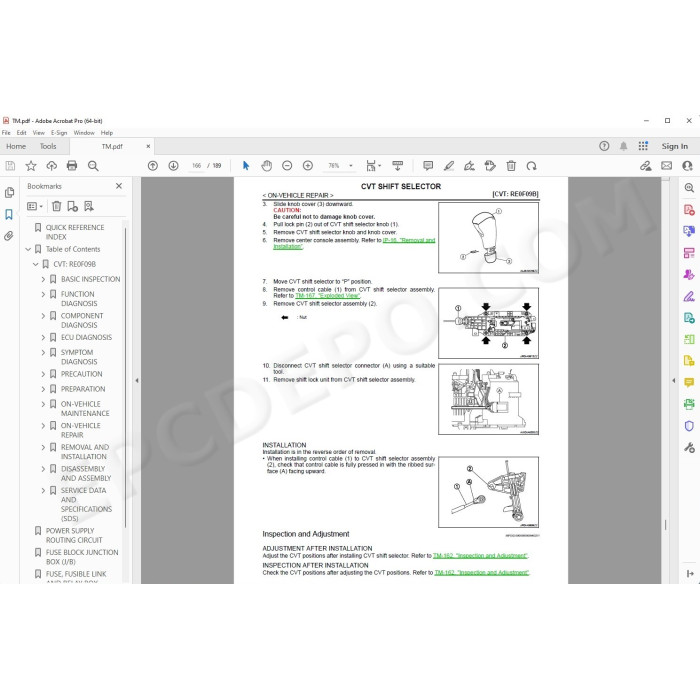700x700 pixels.
Task: Collapse the right tools pane arrow
Action: (x=674, y=381)
